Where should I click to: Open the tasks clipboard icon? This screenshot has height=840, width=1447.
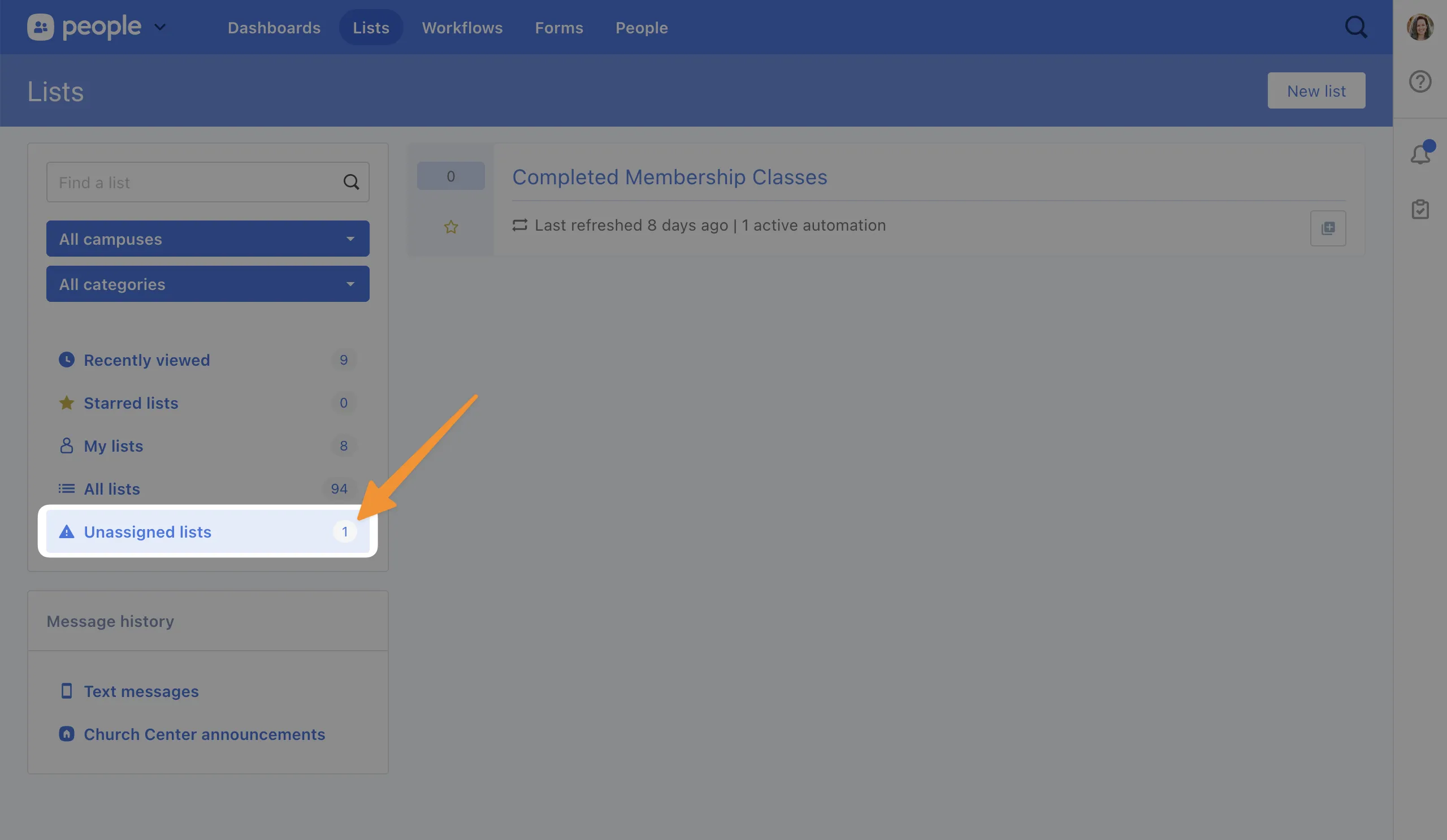click(1420, 209)
